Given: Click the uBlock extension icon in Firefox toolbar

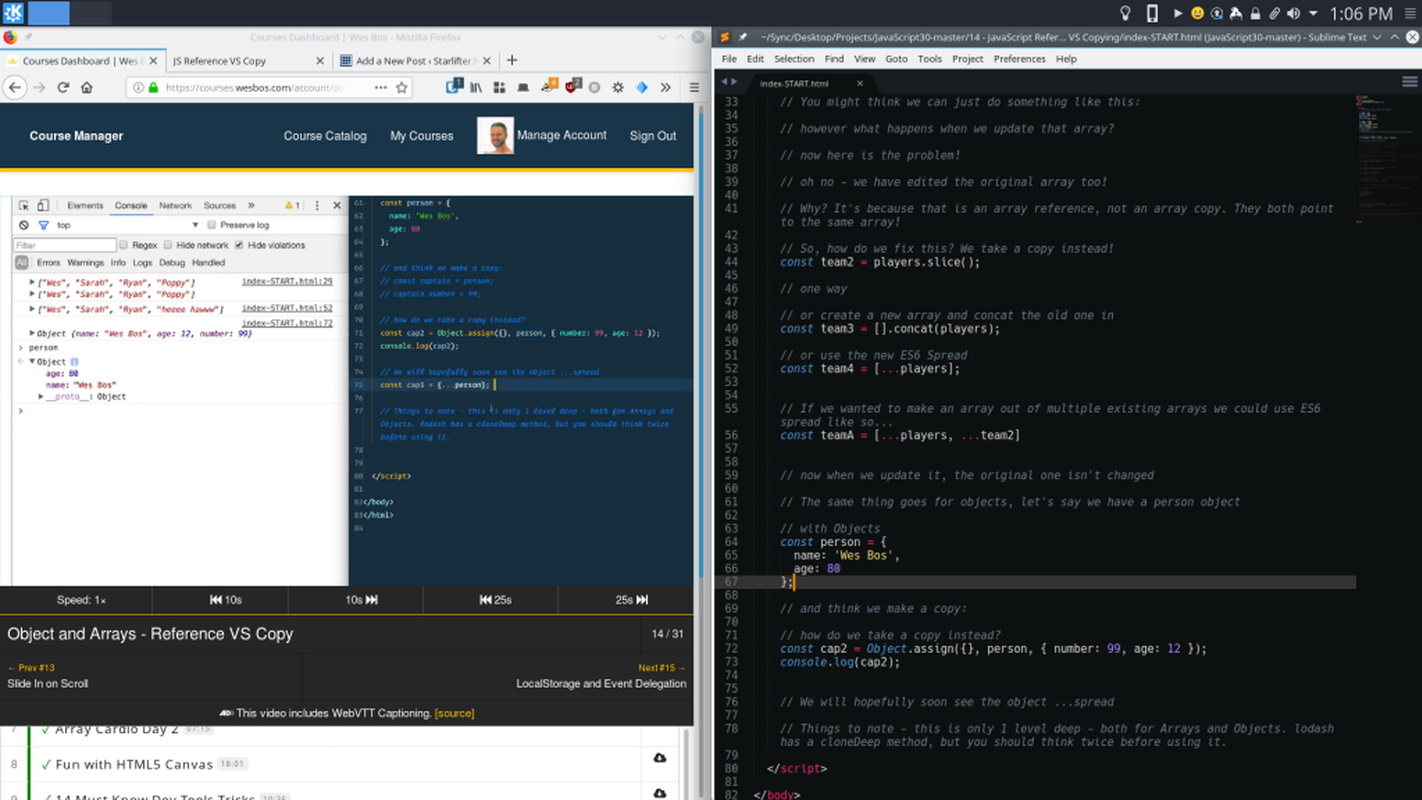Looking at the screenshot, I should [x=573, y=87].
